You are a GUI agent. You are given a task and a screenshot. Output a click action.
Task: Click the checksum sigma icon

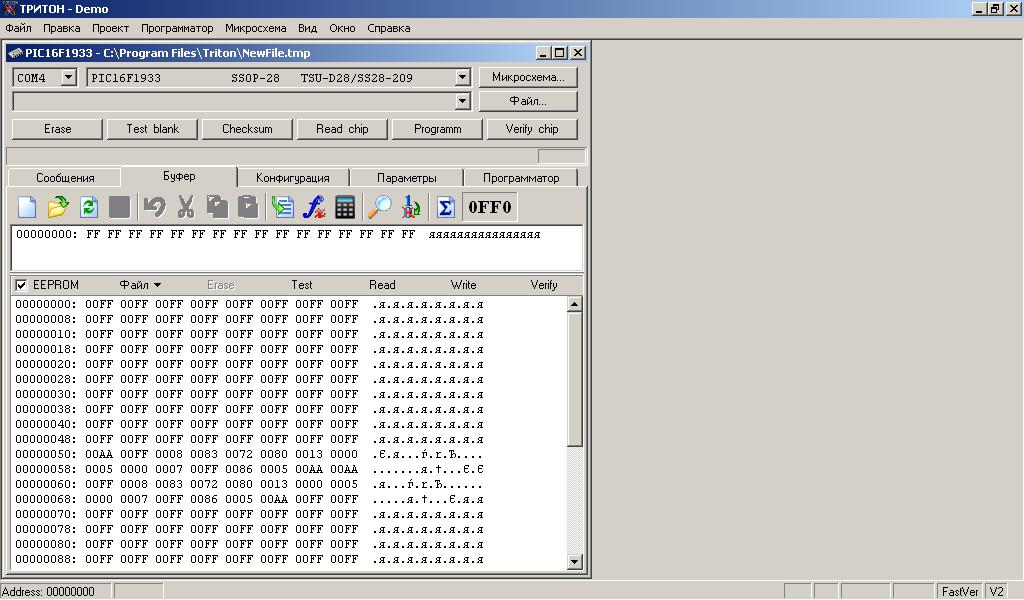pos(446,207)
